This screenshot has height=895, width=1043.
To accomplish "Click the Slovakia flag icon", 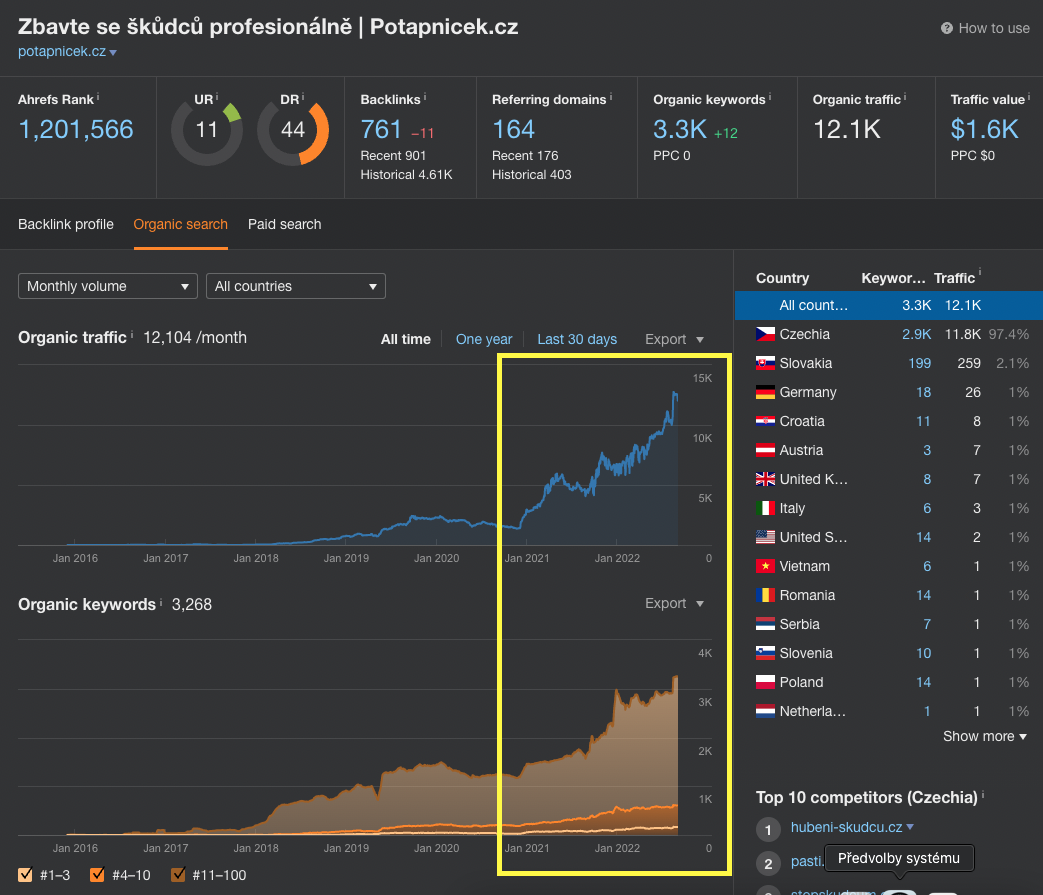I will (765, 363).
